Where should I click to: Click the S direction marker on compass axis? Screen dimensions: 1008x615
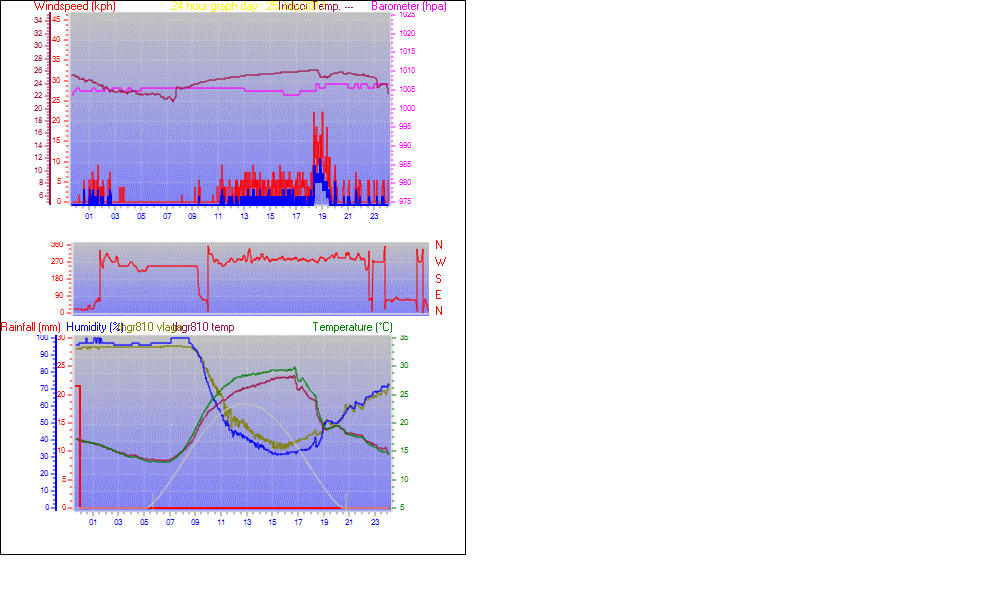click(438, 278)
